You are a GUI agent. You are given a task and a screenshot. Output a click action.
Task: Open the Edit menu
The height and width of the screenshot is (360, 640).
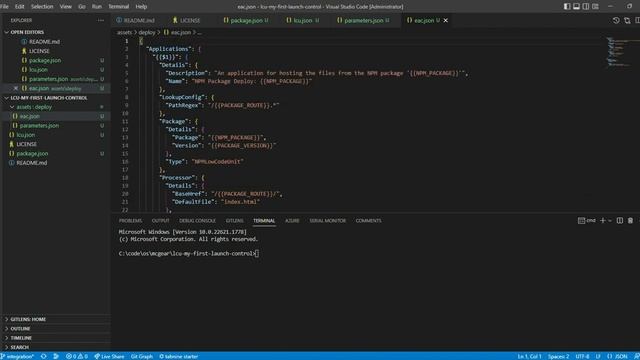[x=20, y=7]
